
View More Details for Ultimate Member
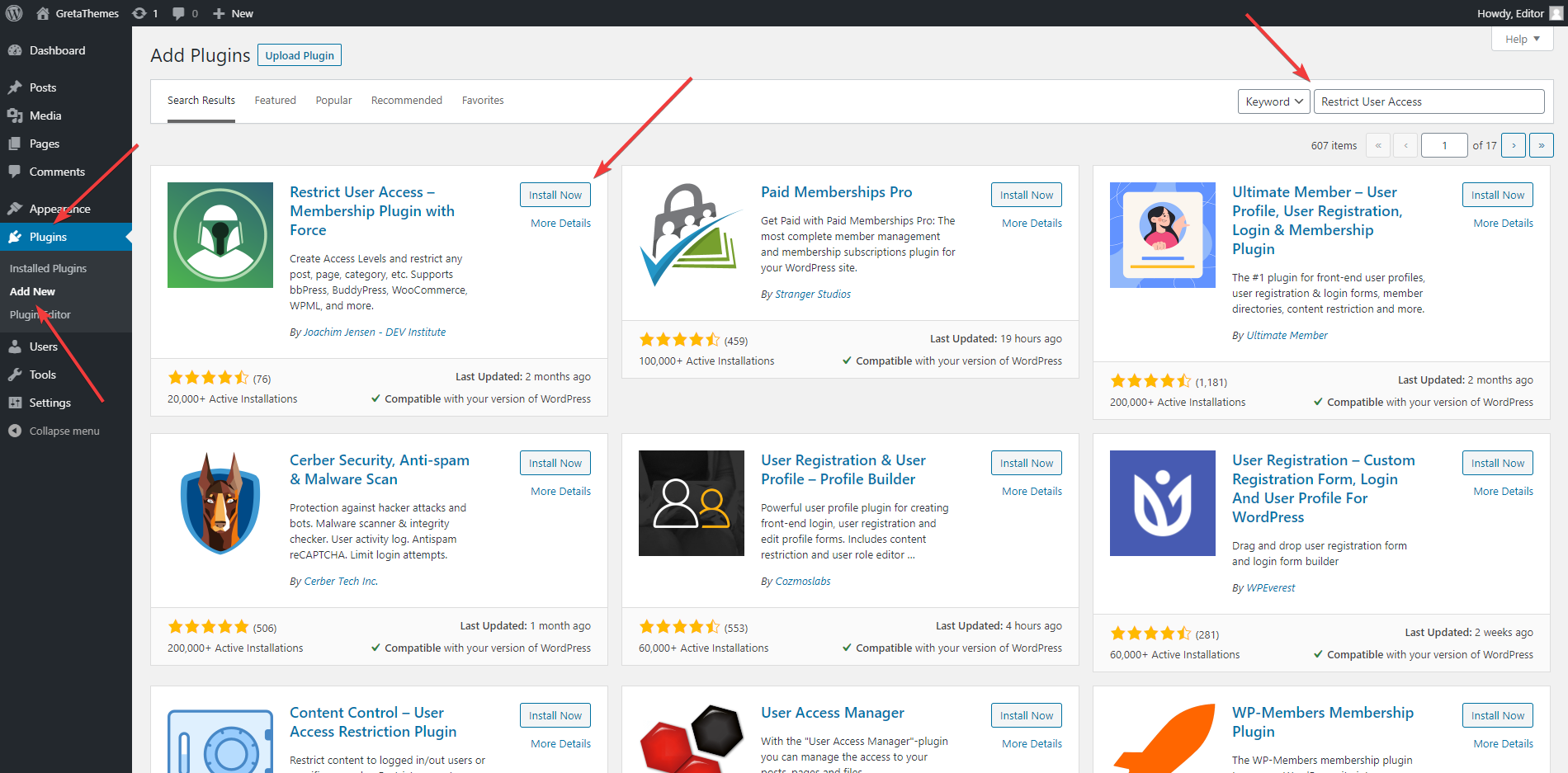[x=1503, y=223]
